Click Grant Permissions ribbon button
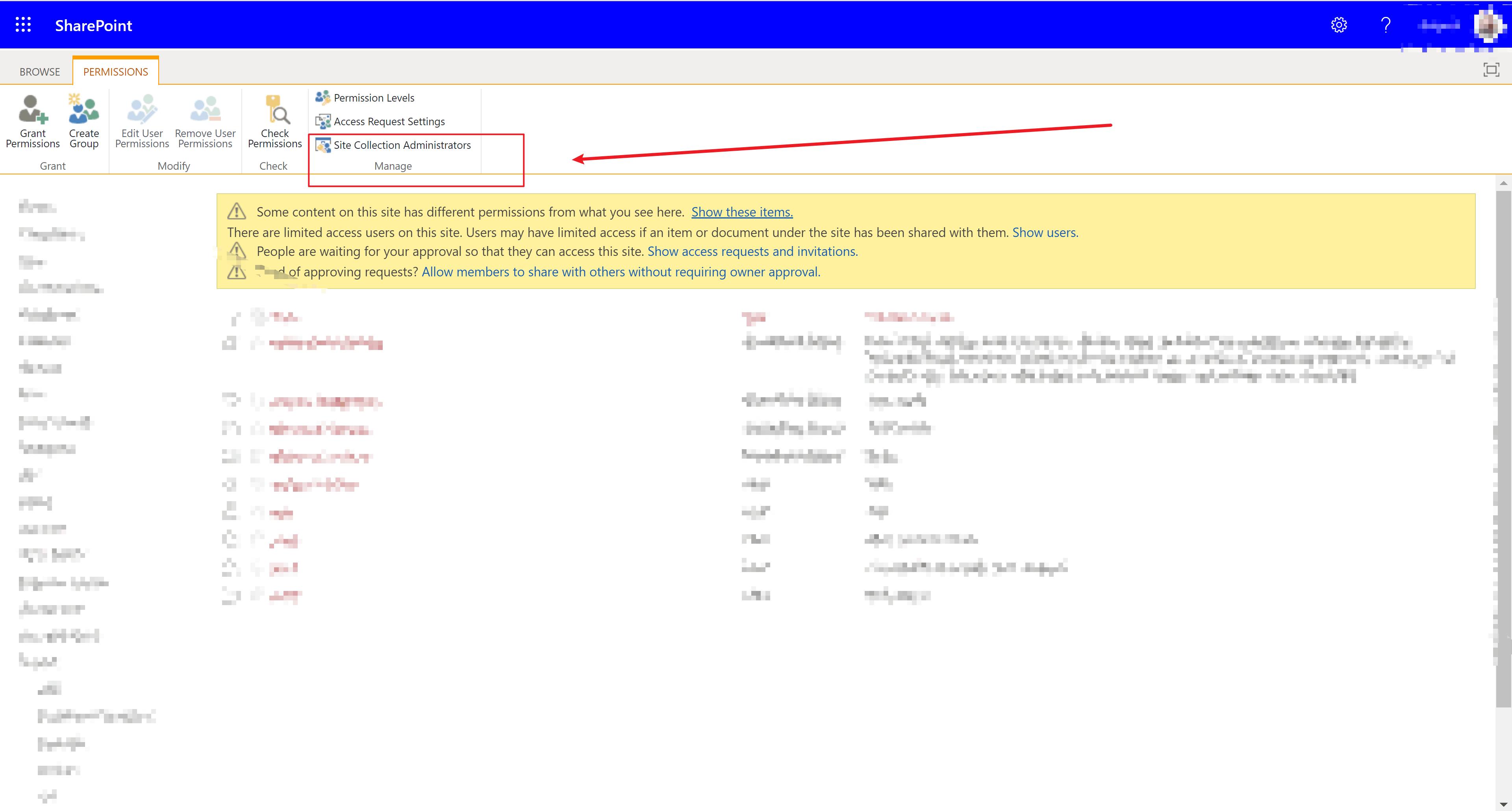The width and height of the screenshot is (1512, 811). point(33,122)
